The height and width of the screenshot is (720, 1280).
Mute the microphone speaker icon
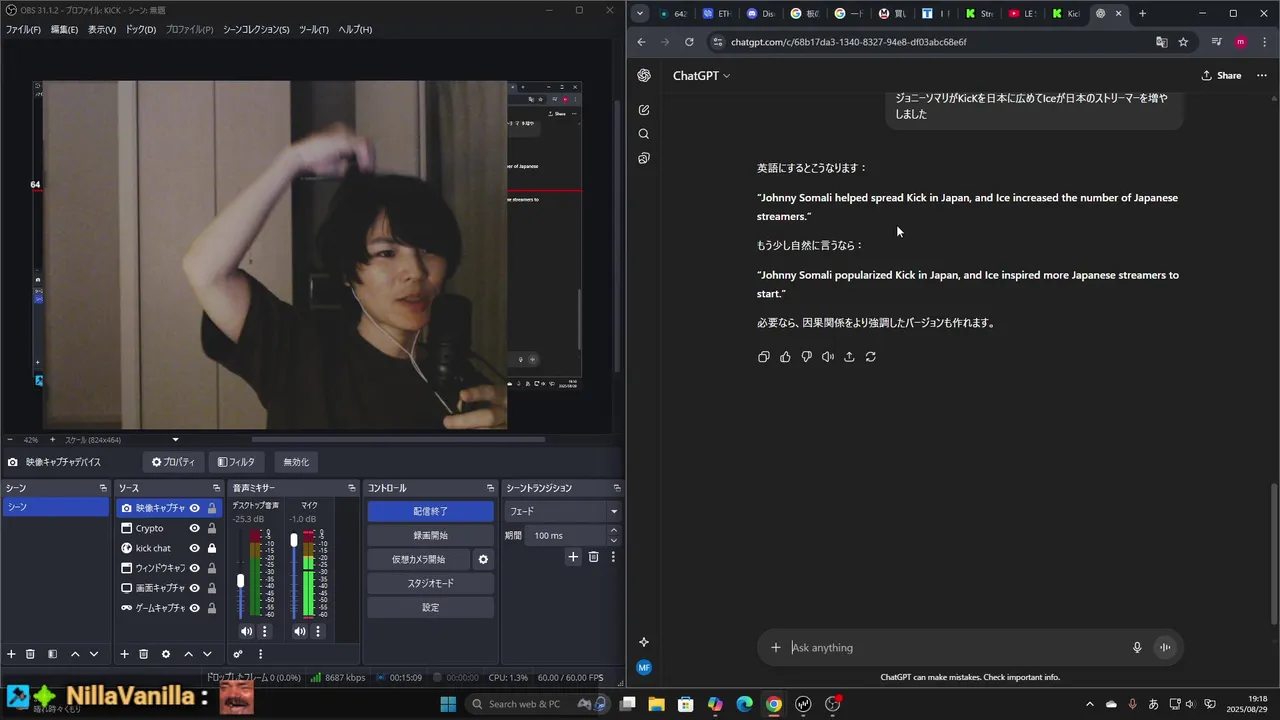click(300, 631)
